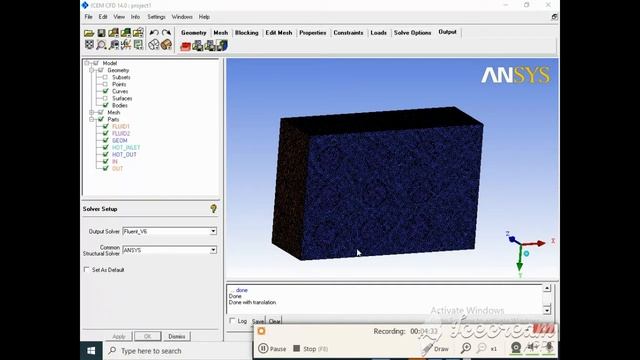Switch to the Solve Options tab

(412, 33)
